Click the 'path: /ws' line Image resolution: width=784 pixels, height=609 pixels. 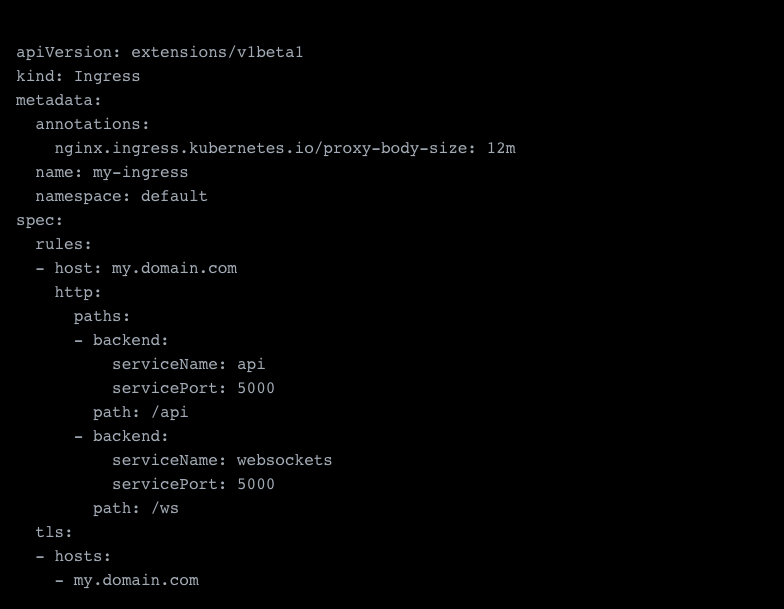pyautogui.click(x=135, y=508)
